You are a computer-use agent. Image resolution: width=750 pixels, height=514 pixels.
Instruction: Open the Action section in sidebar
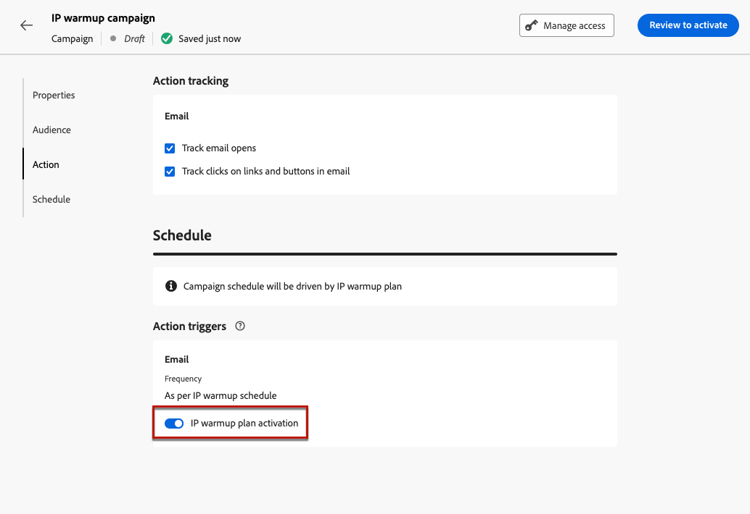[46, 164]
